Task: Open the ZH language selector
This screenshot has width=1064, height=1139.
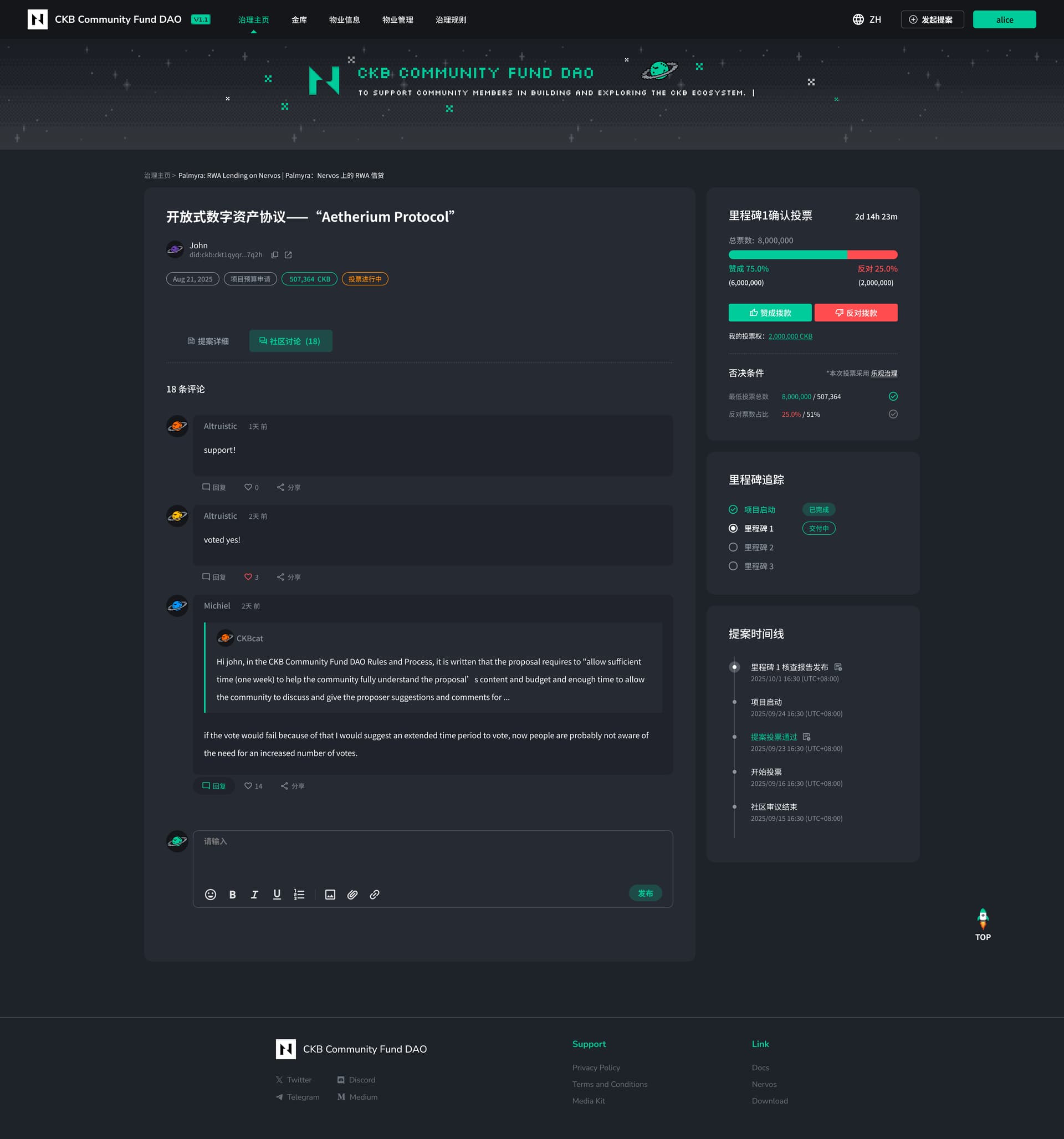Action: [866, 19]
